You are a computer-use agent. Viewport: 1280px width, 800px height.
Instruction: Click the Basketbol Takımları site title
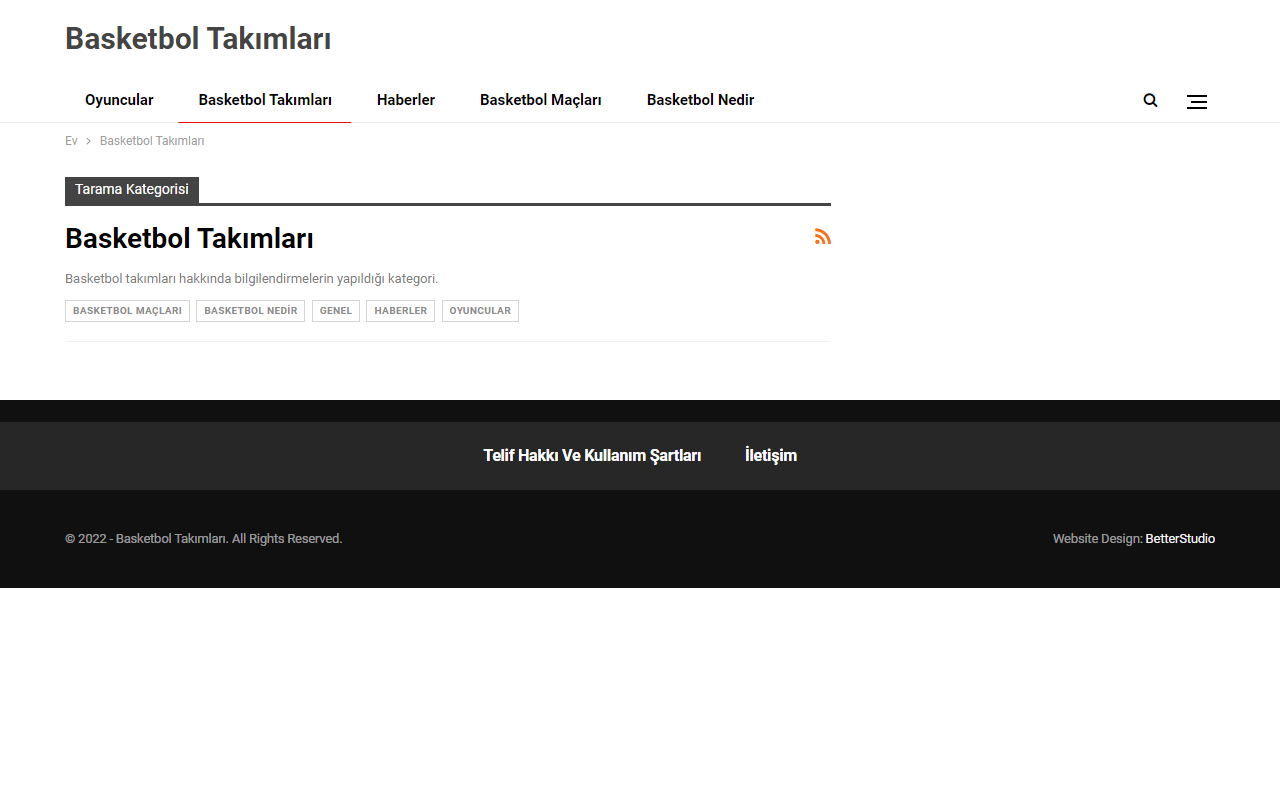point(198,39)
